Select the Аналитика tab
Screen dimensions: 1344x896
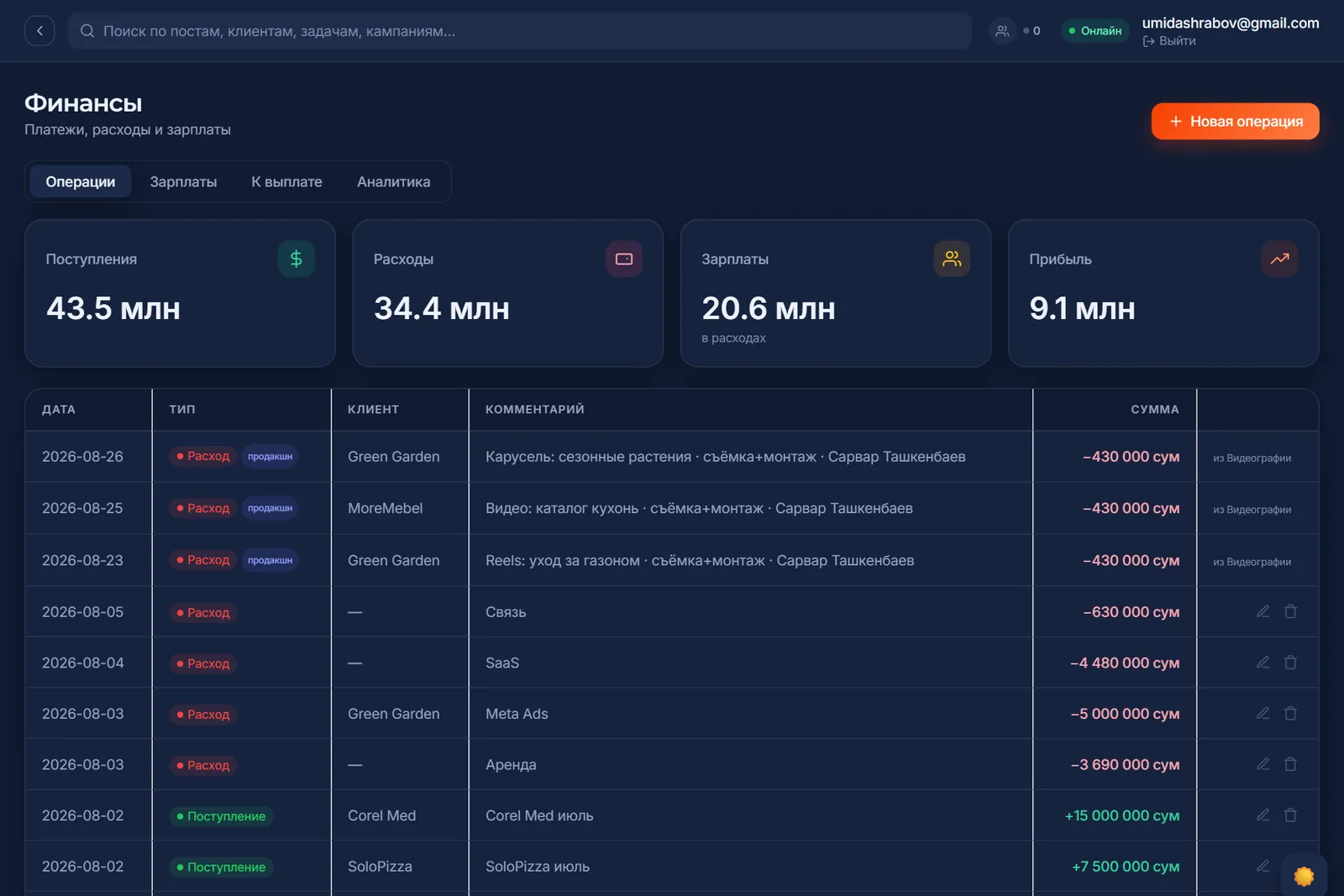(393, 181)
